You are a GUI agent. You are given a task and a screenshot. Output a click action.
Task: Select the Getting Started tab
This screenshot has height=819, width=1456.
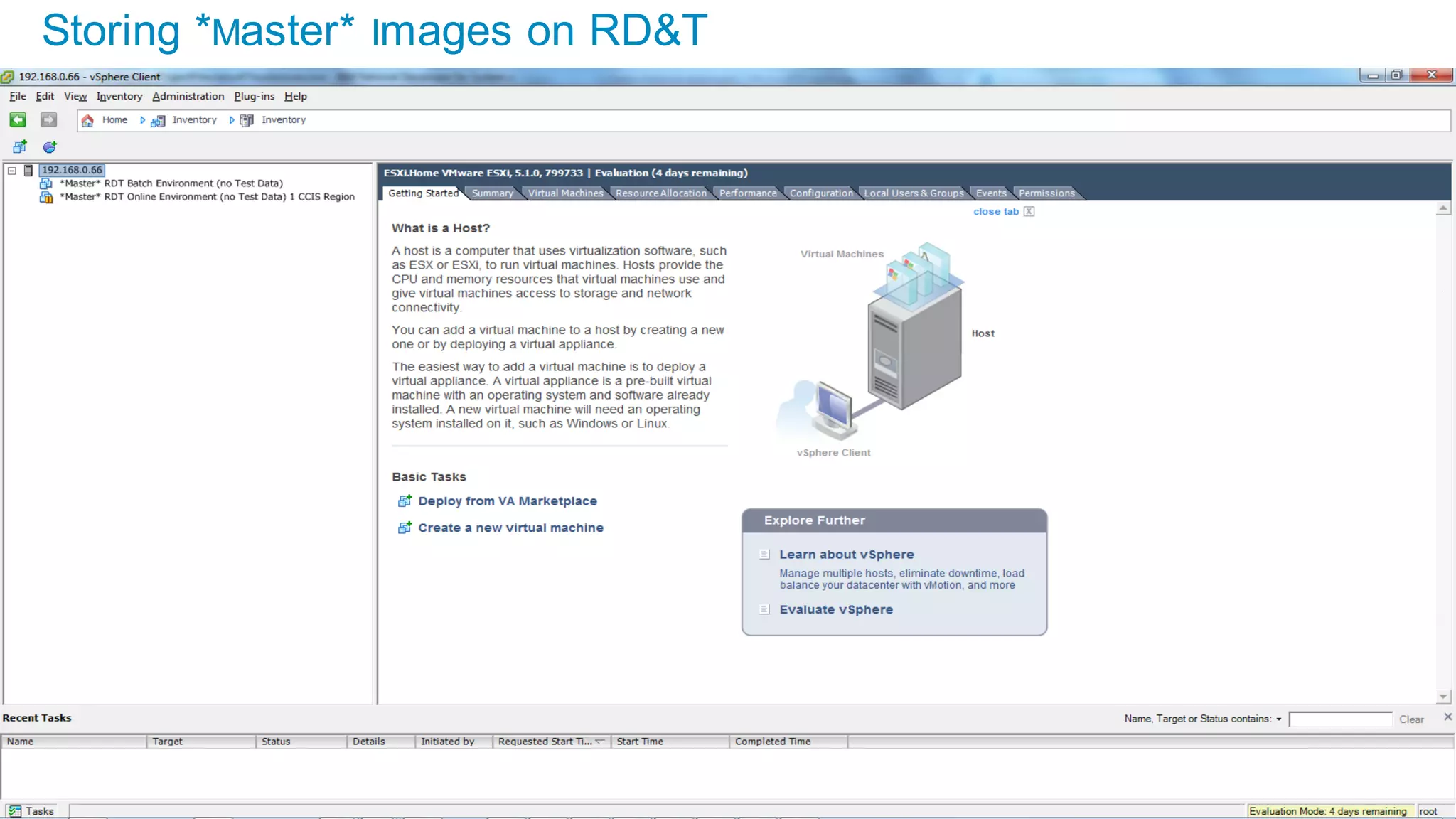(x=423, y=193)
